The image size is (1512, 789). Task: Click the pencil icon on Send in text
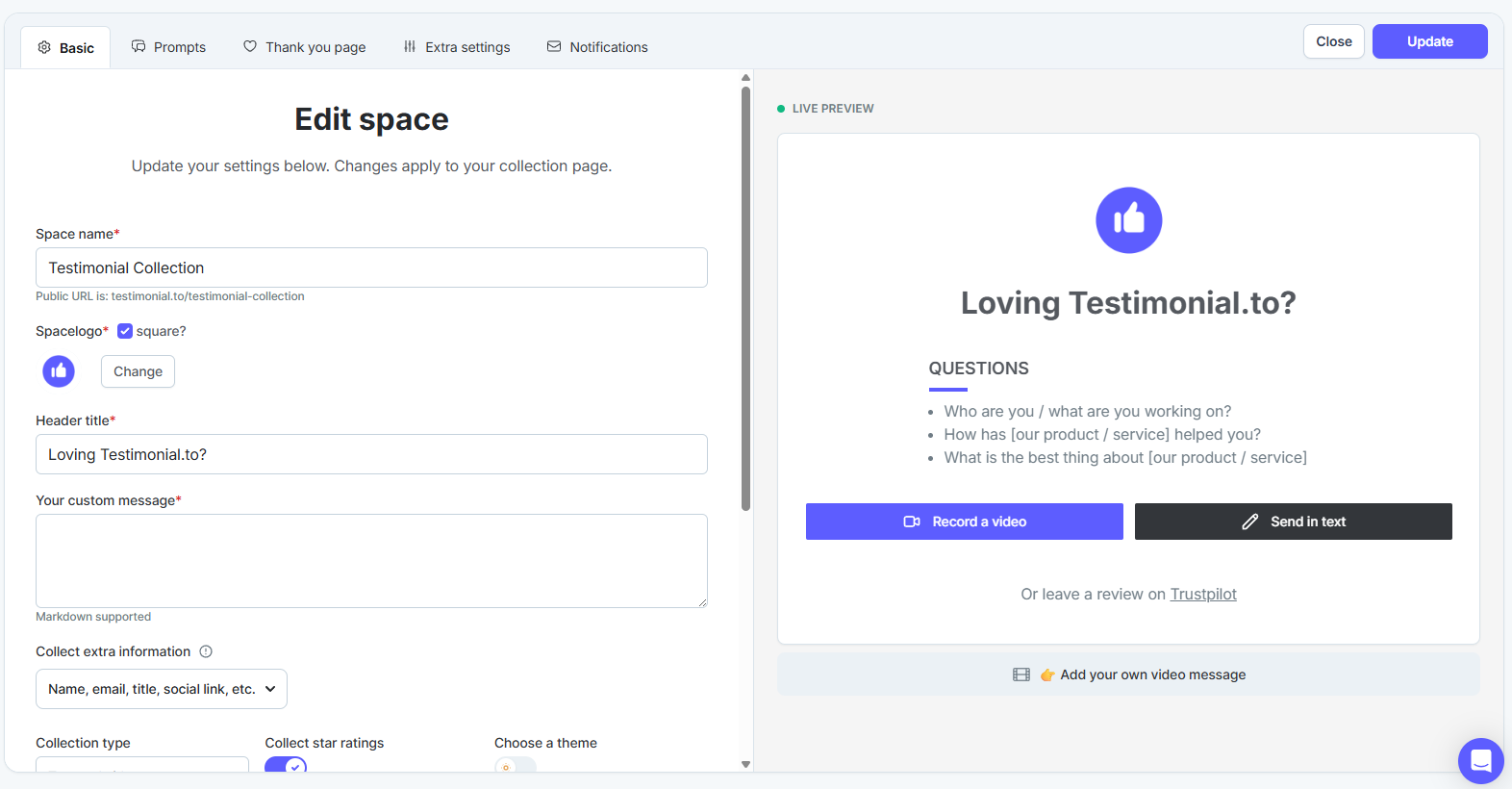(x=1249, y=522)
